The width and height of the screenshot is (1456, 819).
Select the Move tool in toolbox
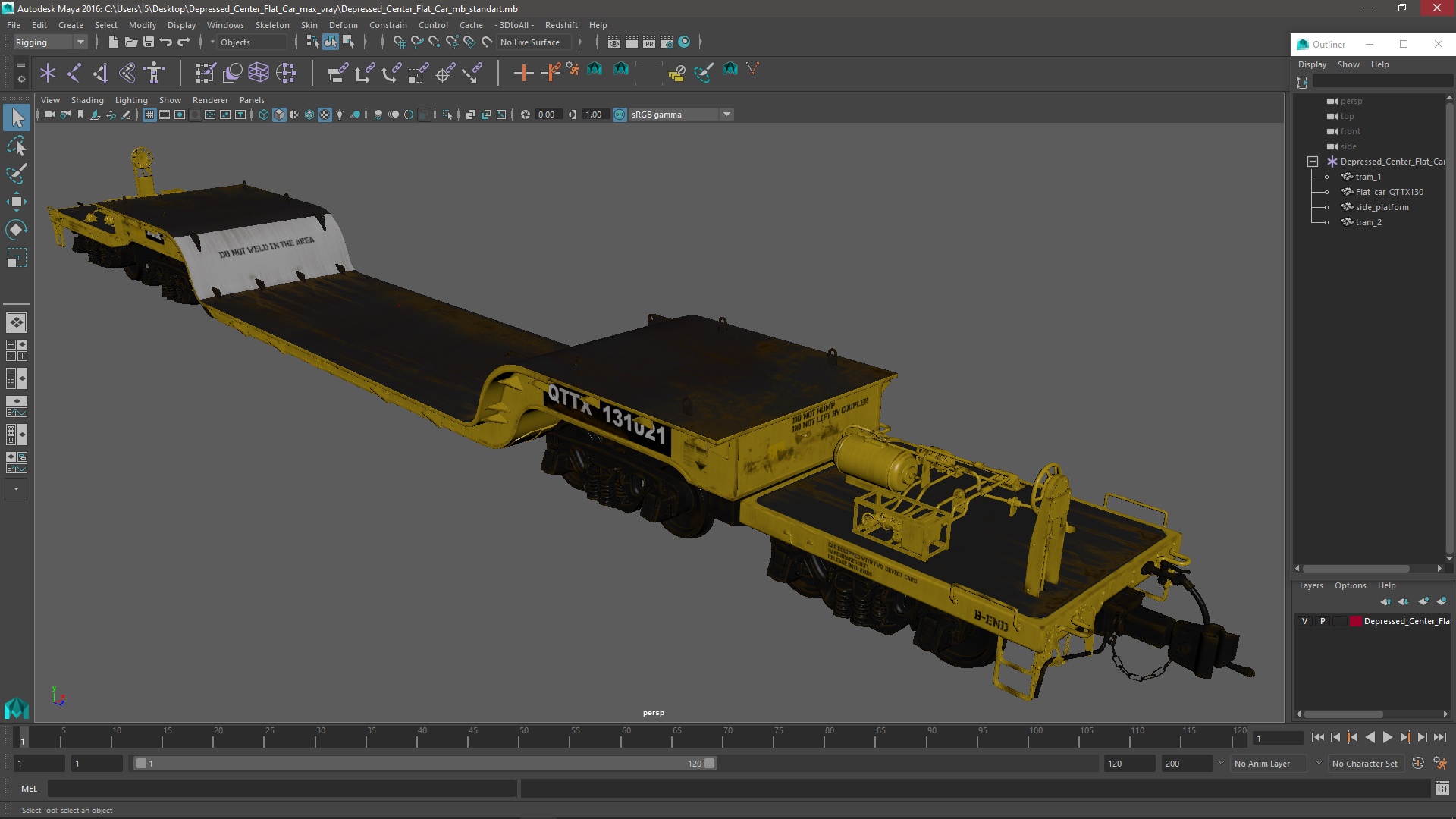point(16,202)
